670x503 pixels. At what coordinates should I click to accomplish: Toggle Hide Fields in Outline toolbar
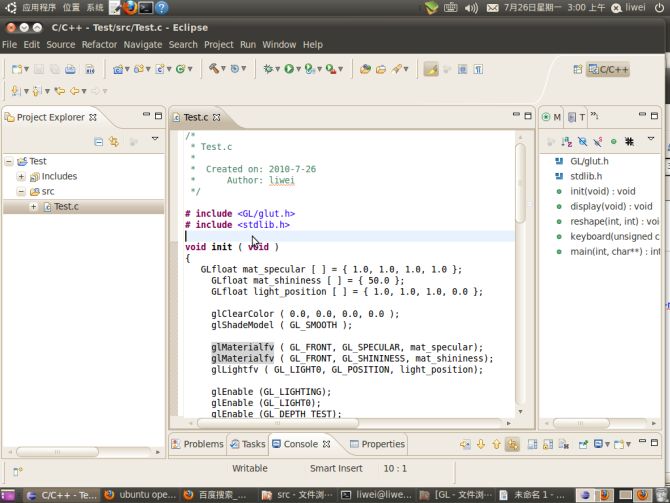pyautogui.click(x=582, y=141)
